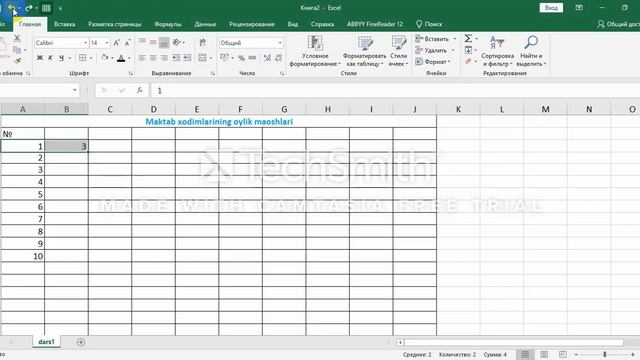This screenshot has height=360, width=640.
Task: Open the Формулы ribbon tab
Action: [x=168, y=24]
